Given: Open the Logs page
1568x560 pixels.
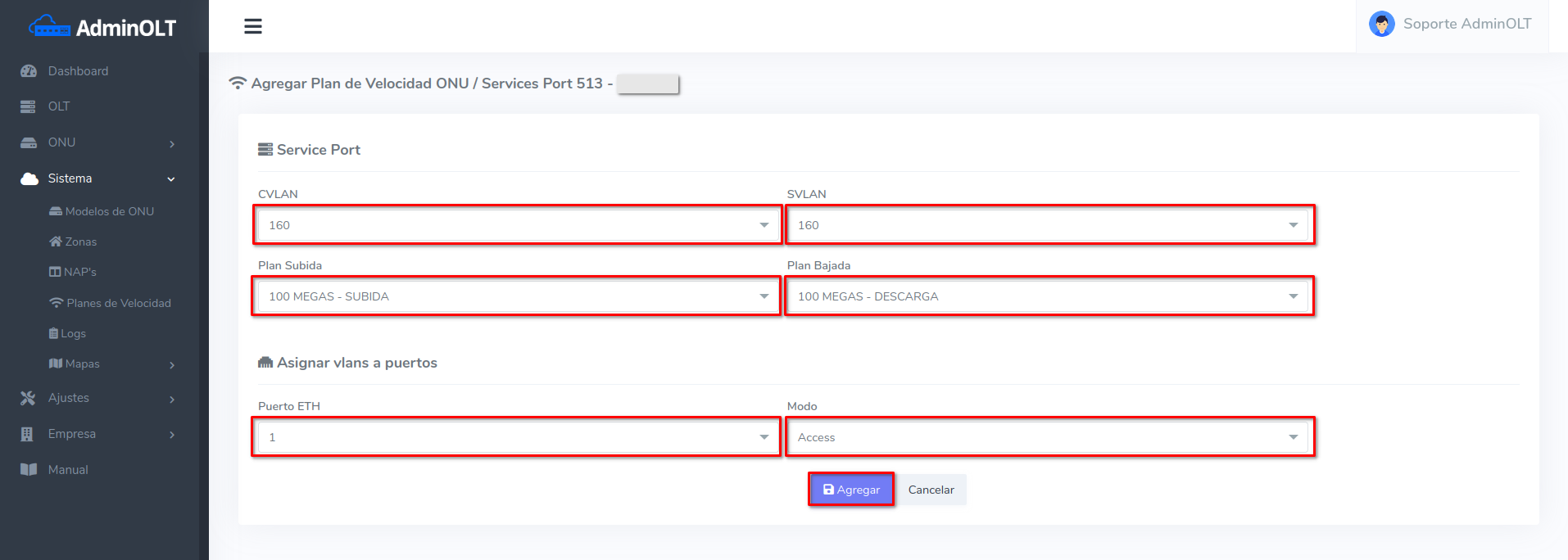Looking at the screenshot, I should pyautogui.click(x=73, y=333).
